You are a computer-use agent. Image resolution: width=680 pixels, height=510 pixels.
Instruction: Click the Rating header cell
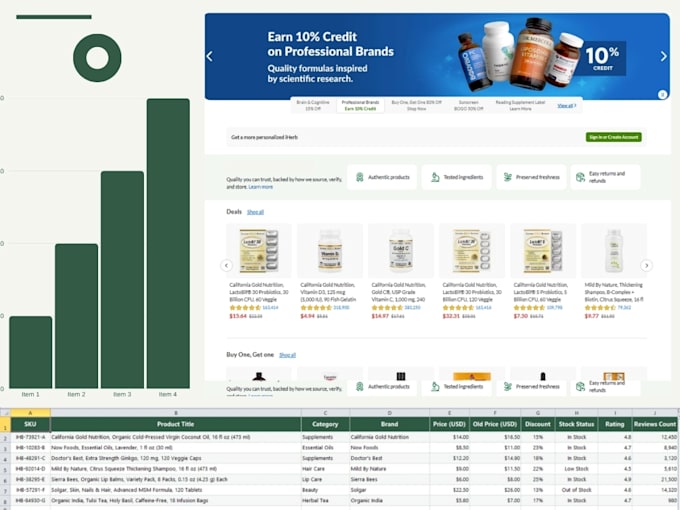click(615, 424)
